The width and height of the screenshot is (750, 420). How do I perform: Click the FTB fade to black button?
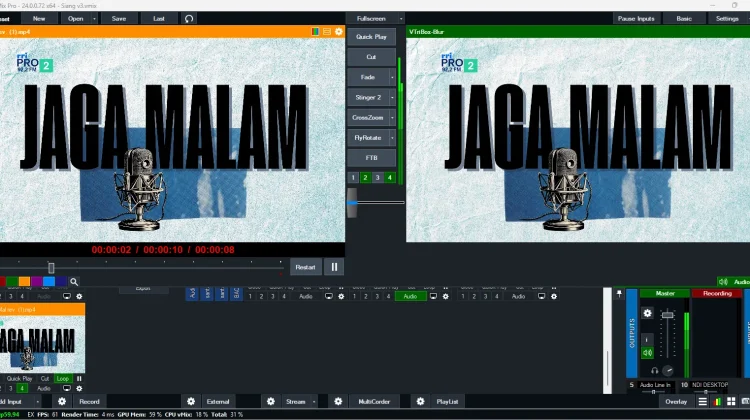coord(371,158)
